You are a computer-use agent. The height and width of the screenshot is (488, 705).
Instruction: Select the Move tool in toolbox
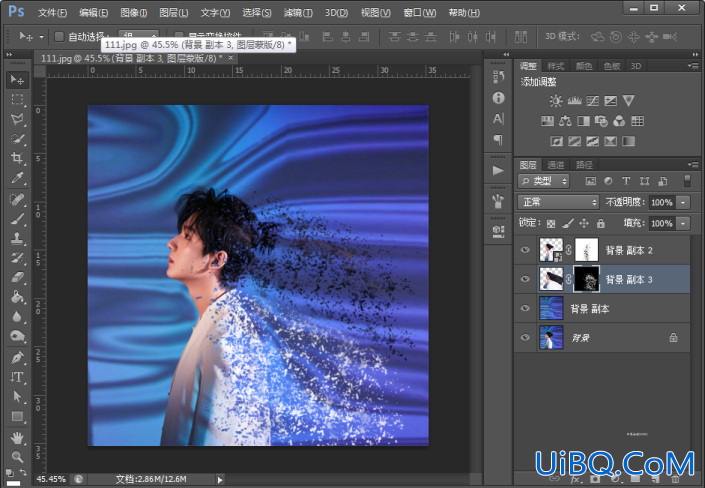(17, 80)
